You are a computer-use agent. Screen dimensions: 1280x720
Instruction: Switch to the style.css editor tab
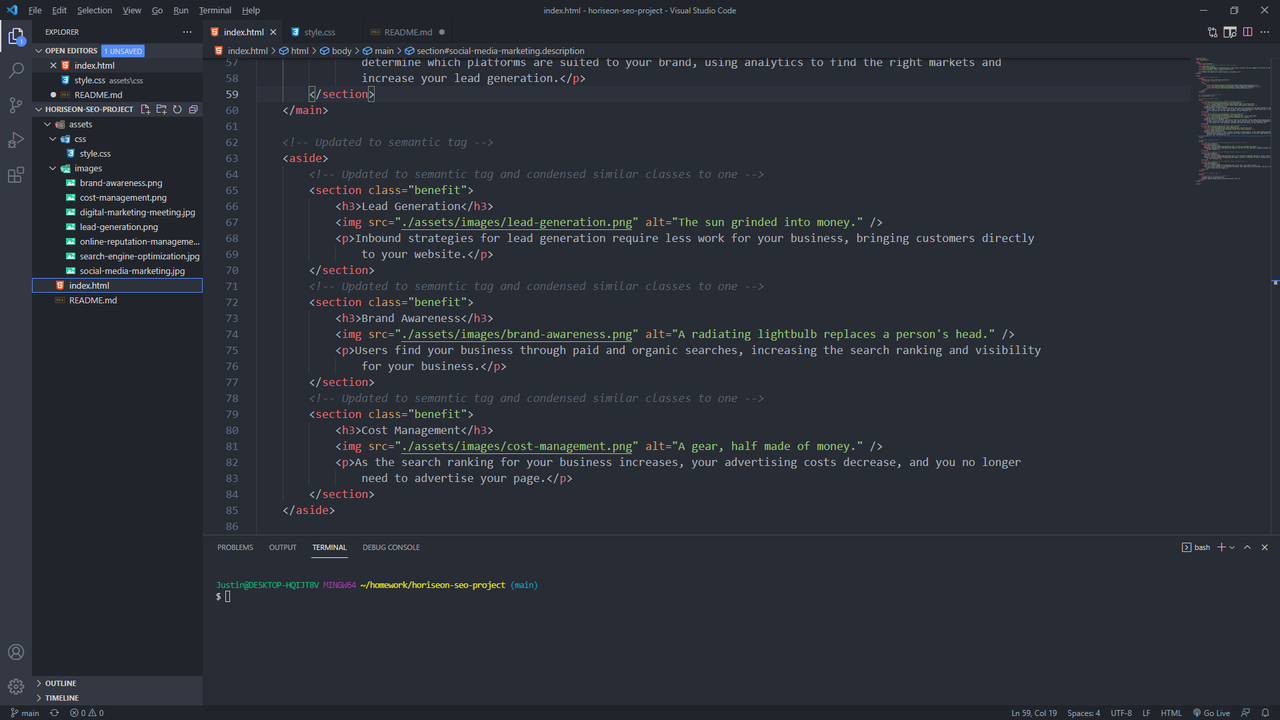click(320, 32)
